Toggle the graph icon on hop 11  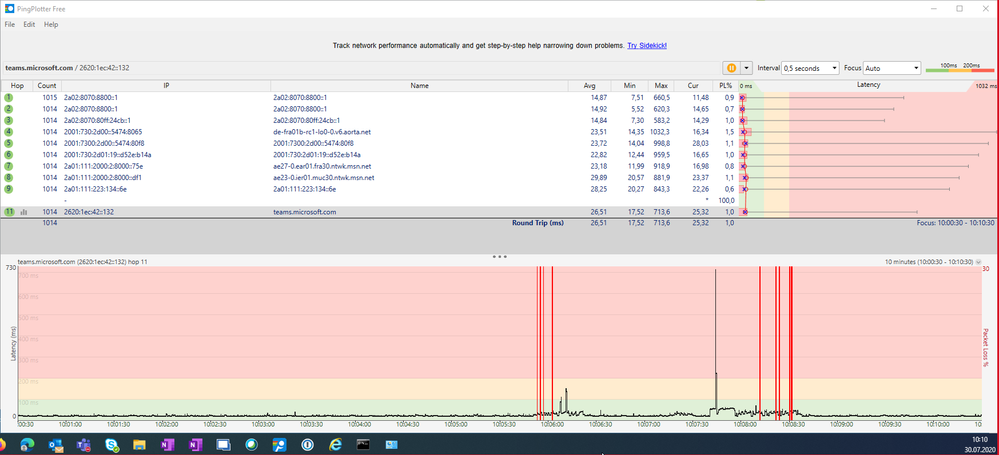(23, 212)
